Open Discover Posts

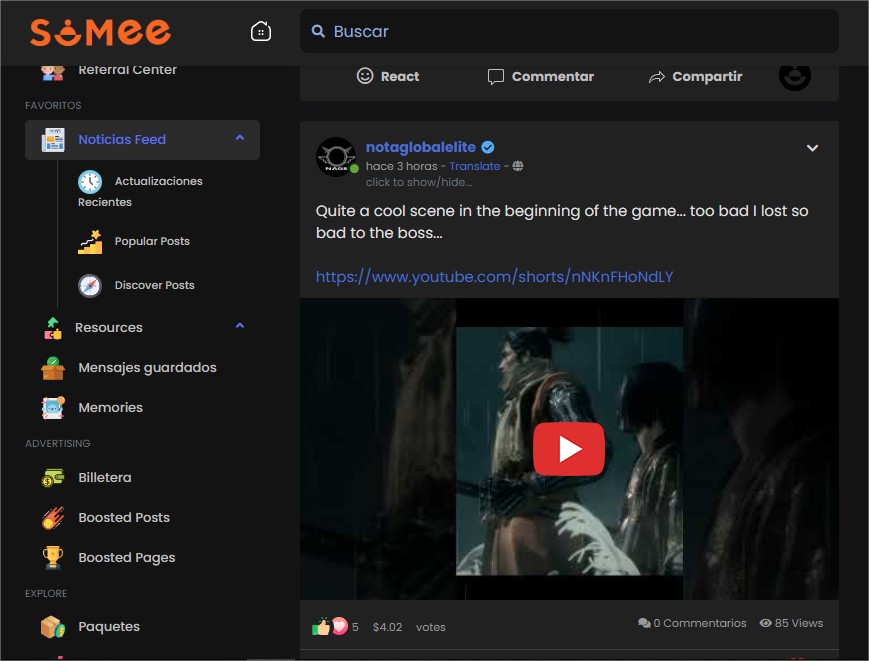point(155,285)
